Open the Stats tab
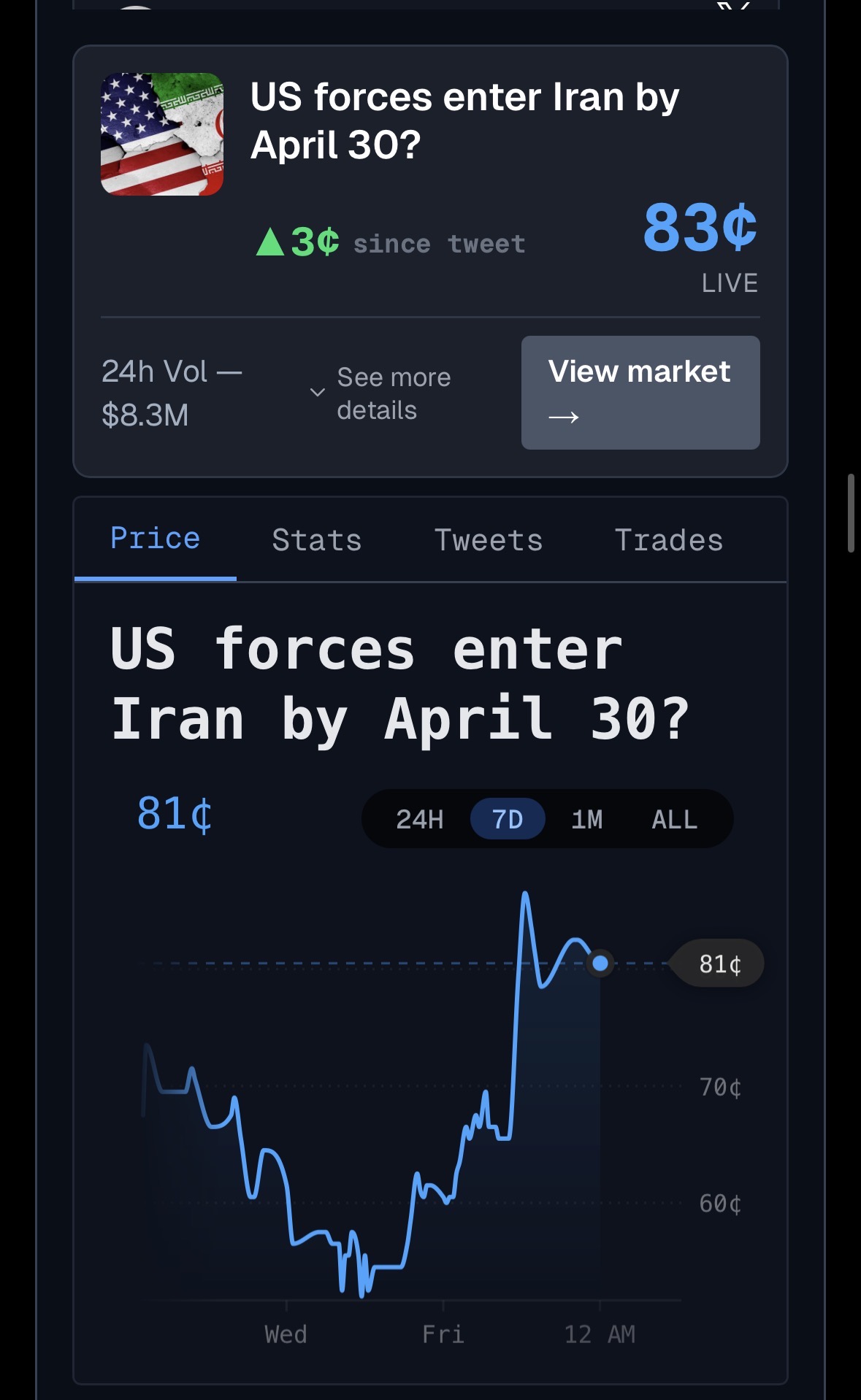The width and height of the screenshot is (861, 1400). tap(316, 540)
